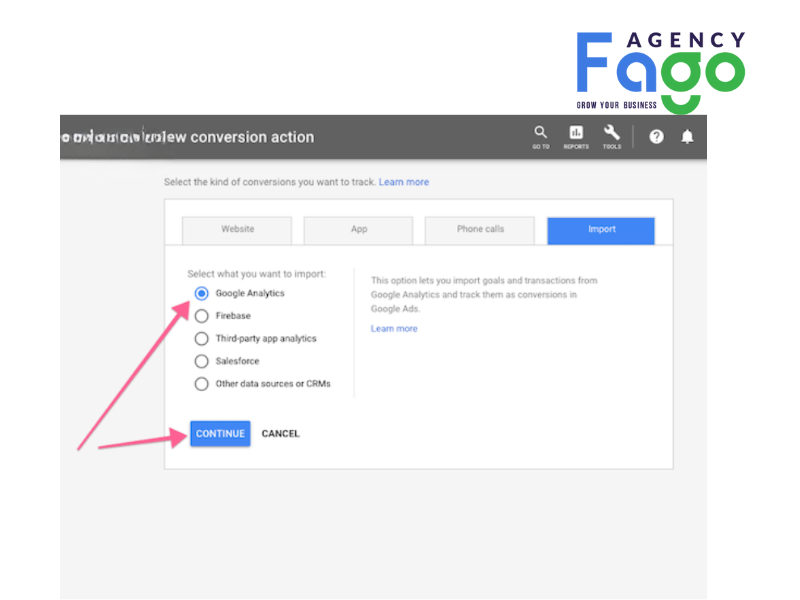Click CANCEL to dismiss the form
The image size is (800, 600).
pyautogui.click(x=280, y=433)
